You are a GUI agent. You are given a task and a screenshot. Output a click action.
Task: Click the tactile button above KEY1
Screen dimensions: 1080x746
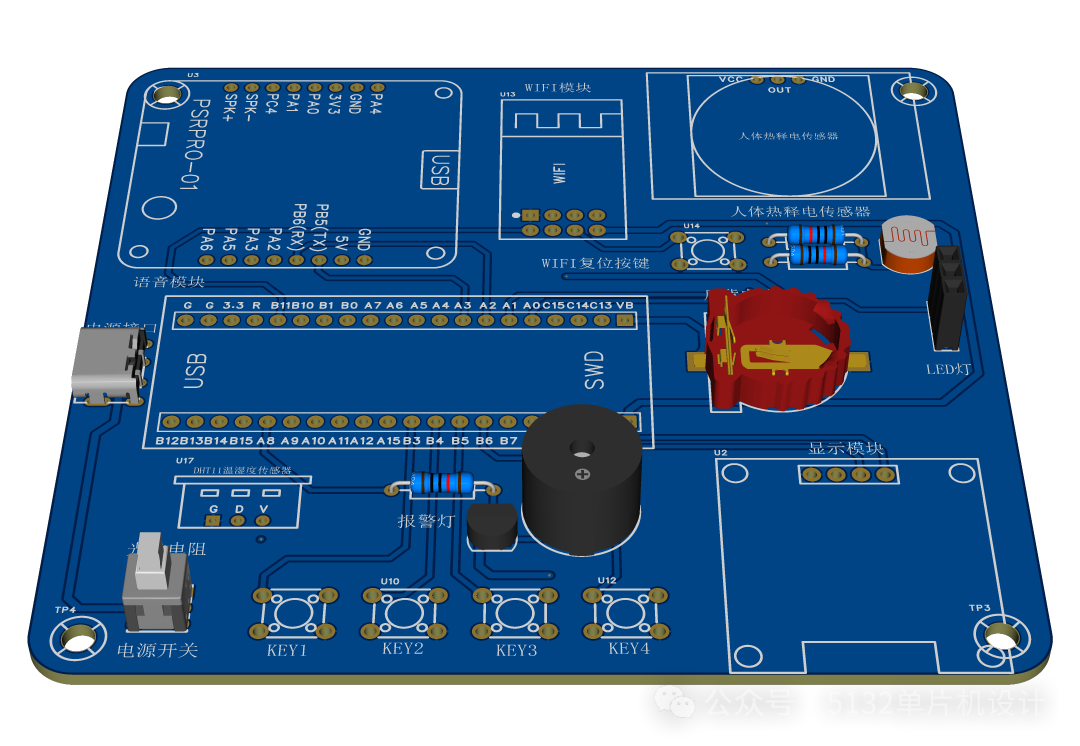coord(294,612)
